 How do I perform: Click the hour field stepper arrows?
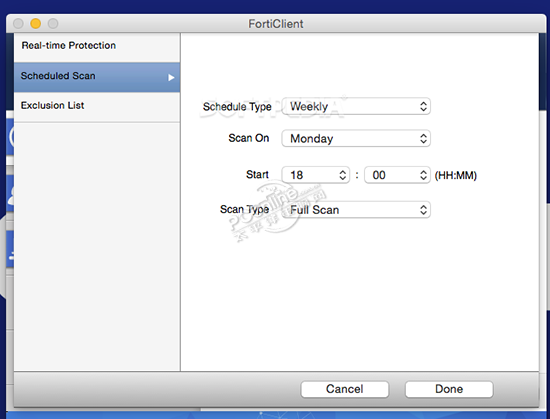coord(343,175)
